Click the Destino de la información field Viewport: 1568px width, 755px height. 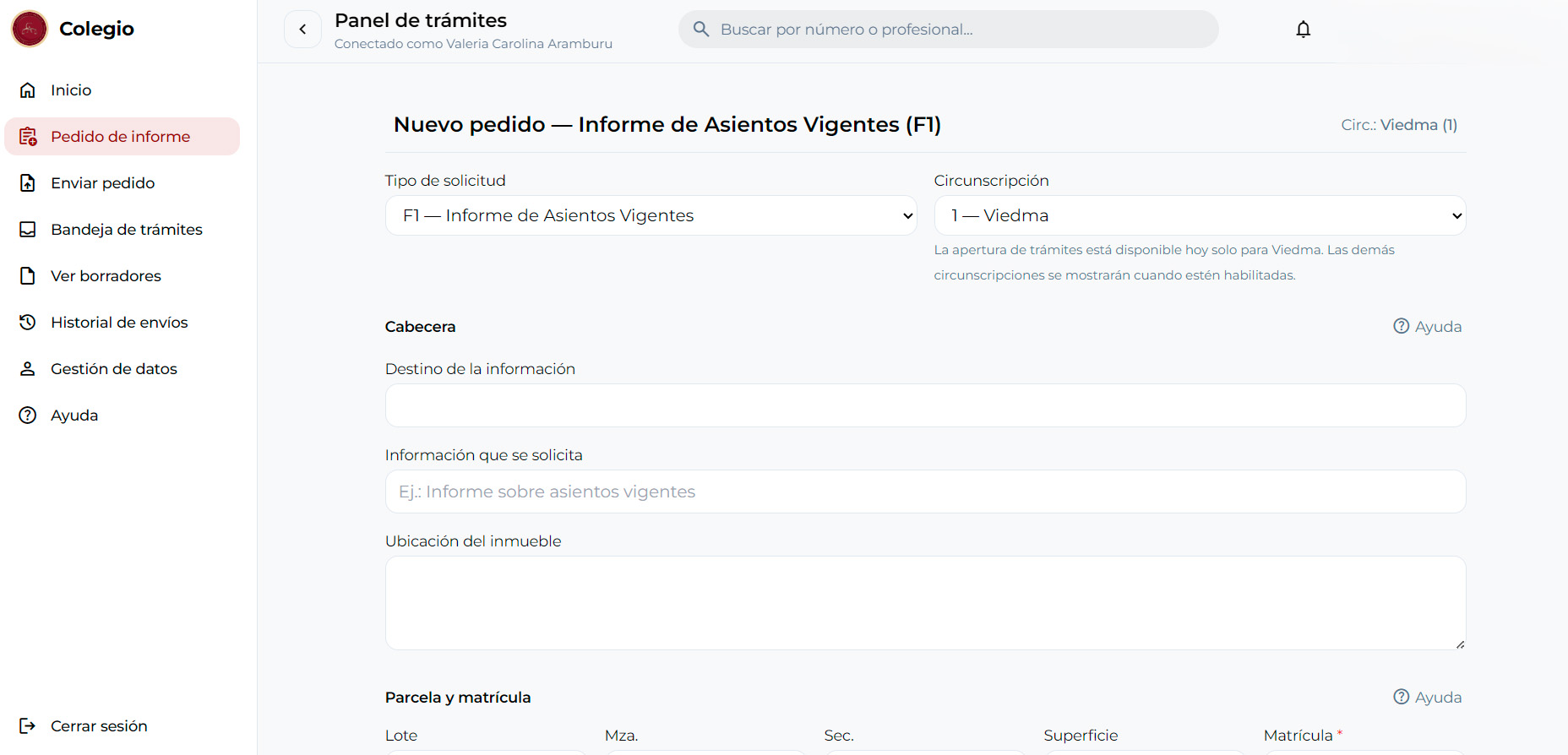[x=925, y=406]
